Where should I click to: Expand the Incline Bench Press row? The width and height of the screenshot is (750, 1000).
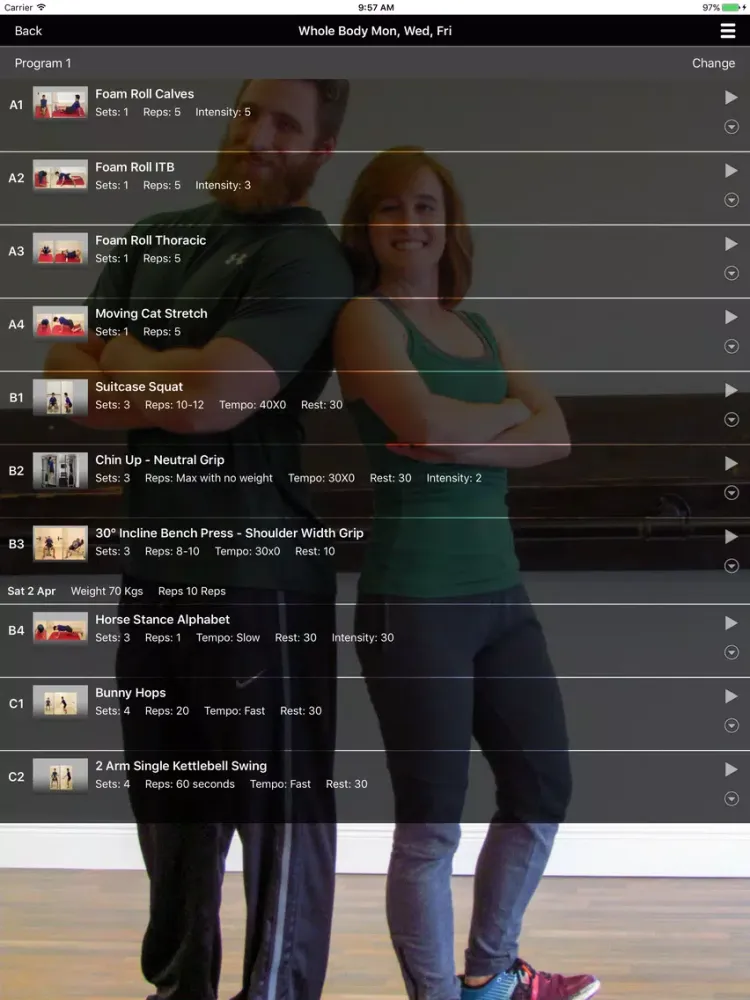pyautogui.click(x=731, y=566)
